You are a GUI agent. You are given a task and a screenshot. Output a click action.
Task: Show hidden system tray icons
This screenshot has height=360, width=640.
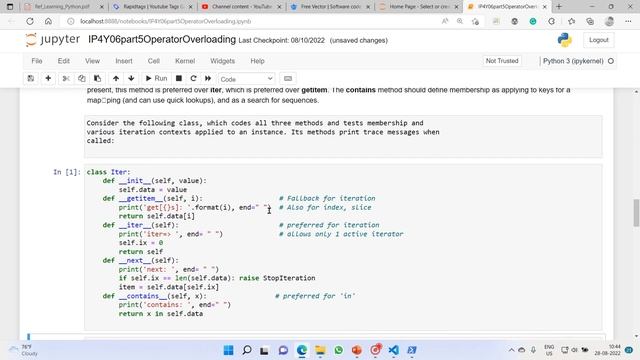[511, 350]
